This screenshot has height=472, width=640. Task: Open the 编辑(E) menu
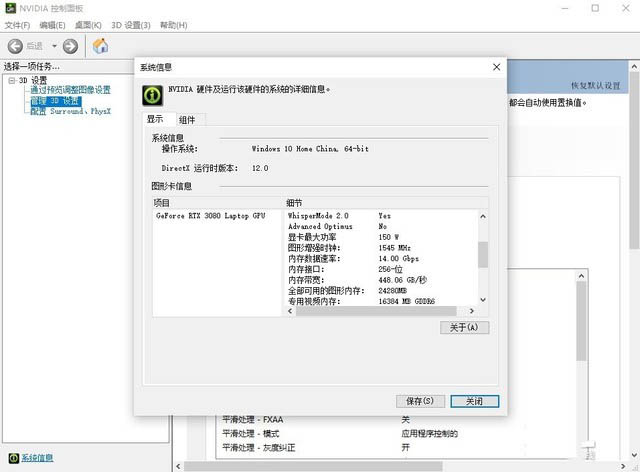click(x=52, y=25)
